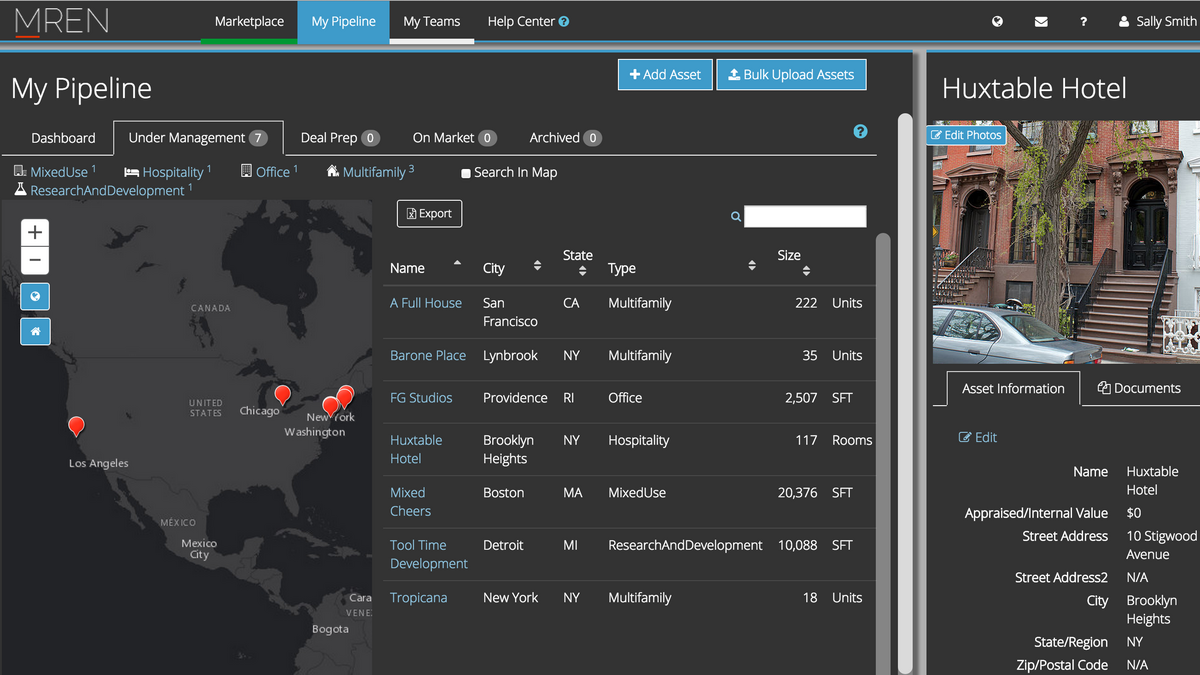The width and height of the screenshot is (1200, 675).
Task: Click the '20,376' size value
Action: point(797,493)
